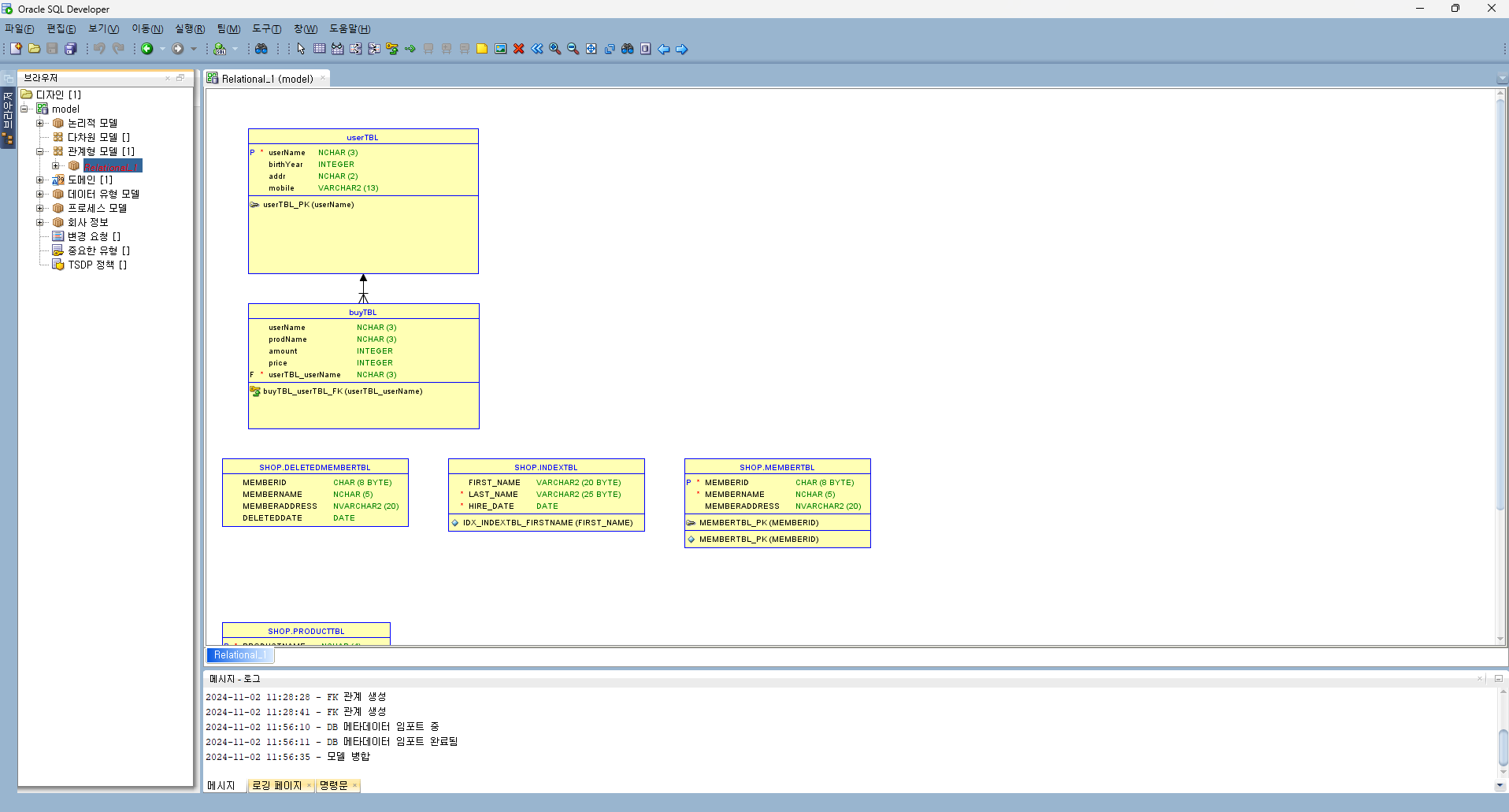Select the 다차원 모델 [] tree item

pos(98,137)
